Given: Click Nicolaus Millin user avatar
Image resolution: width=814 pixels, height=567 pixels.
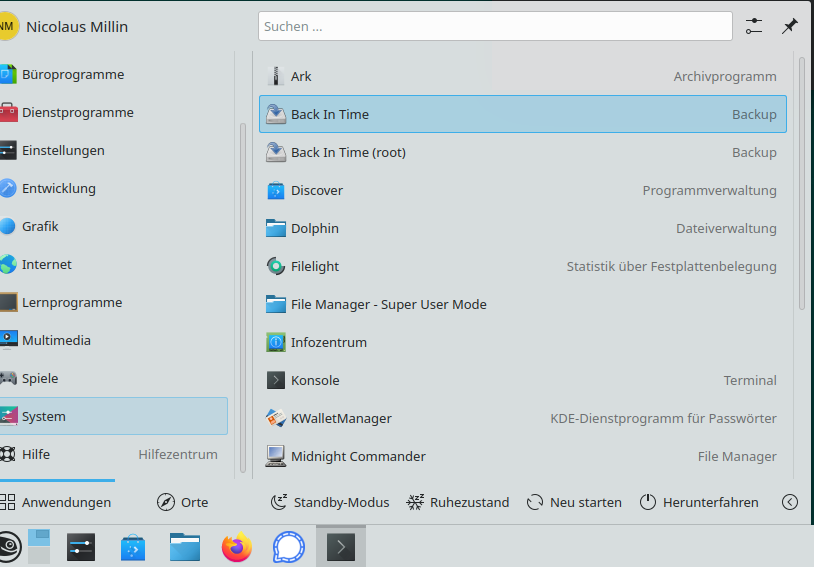Looking at the screenshot, I should point(8,26).
